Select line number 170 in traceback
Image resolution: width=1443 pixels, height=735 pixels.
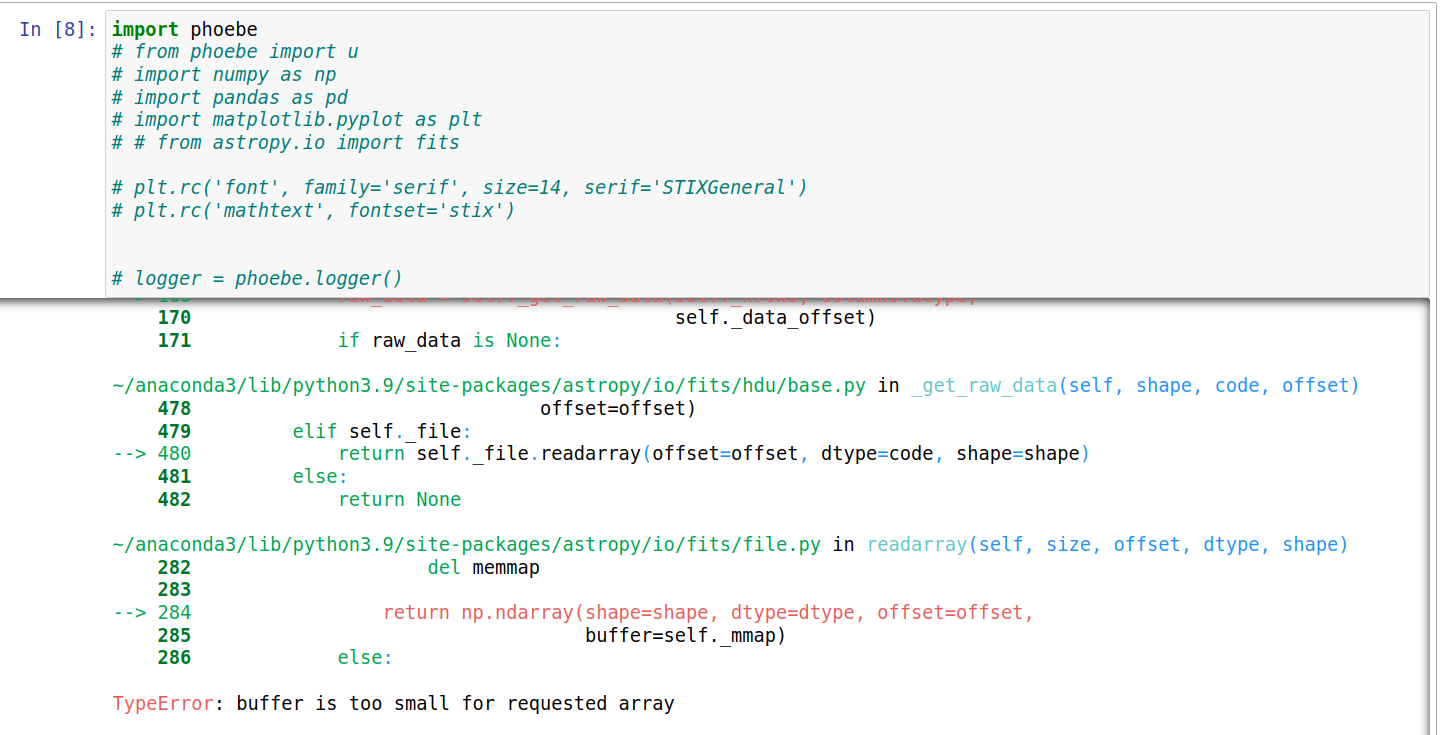(174, 317)
